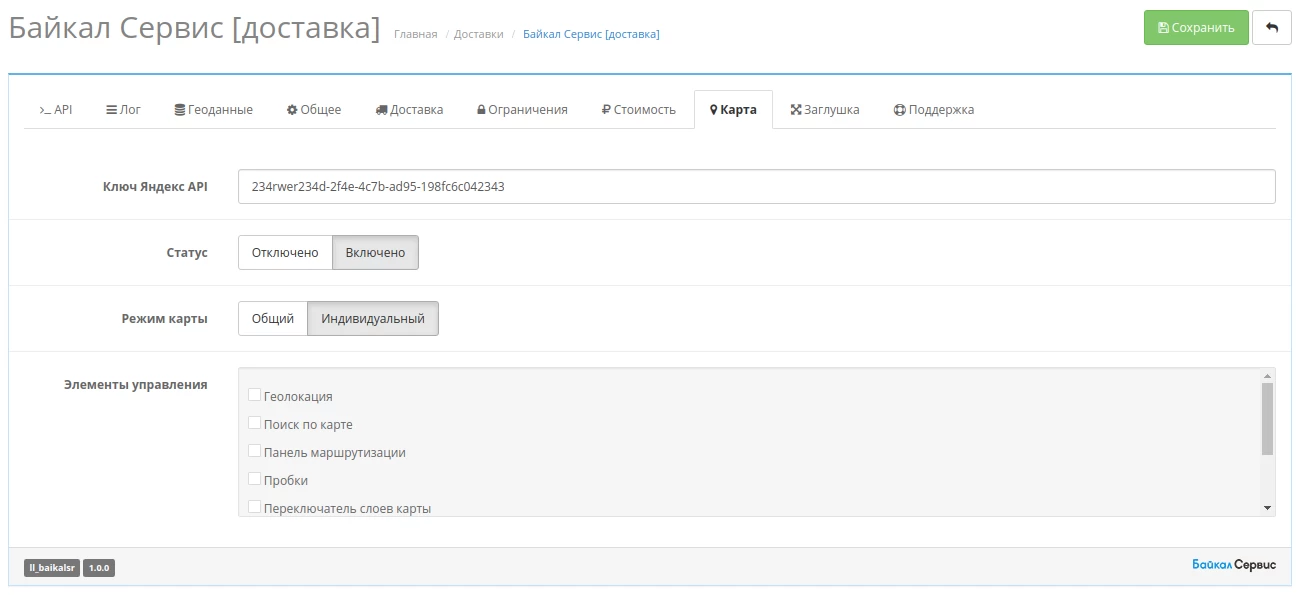Screen dimensions: 1300x595
Task: Open the Геоданные tab
Action: tap(213, 110)
